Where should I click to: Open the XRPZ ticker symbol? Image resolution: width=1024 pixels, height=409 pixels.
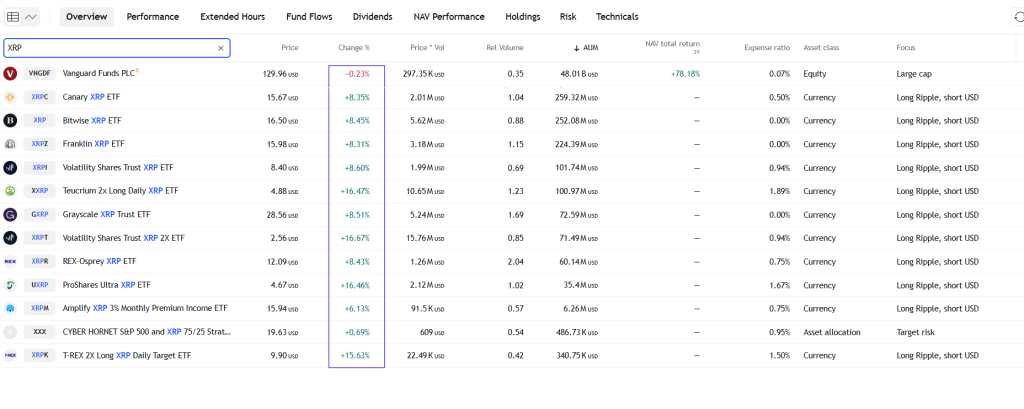click(x=40, y=144)
